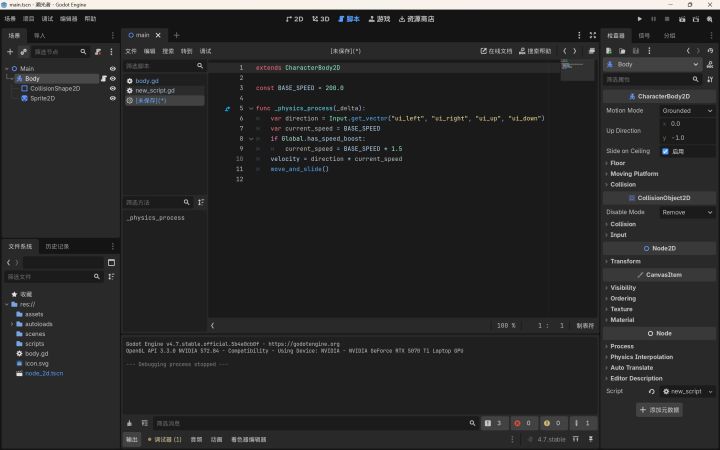Click the 2D workspace button

(294, 19)
